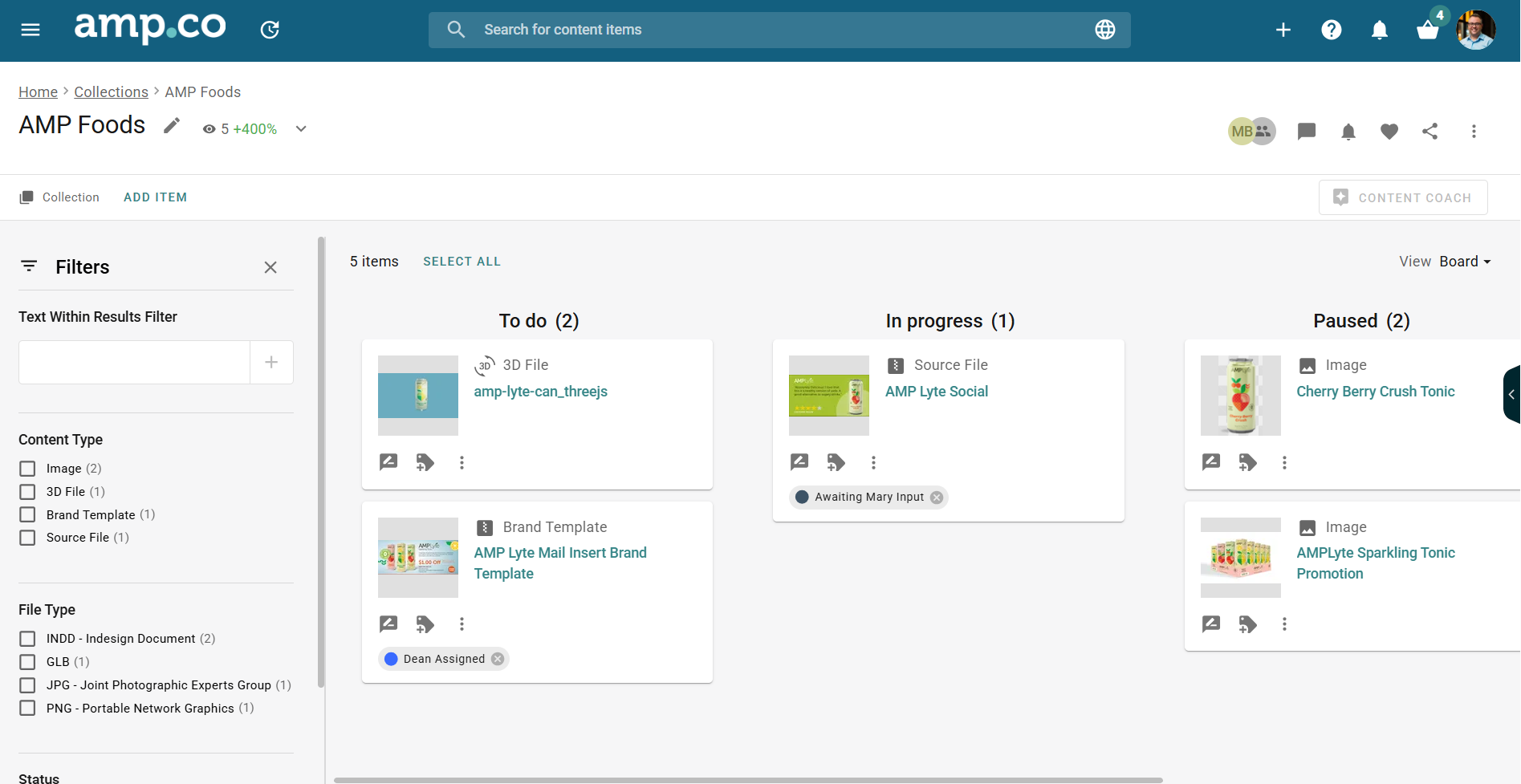Add comment on AMP Lyte Mail Insert card
Viewport: 1521px width, 784px height.
point(388,624)
